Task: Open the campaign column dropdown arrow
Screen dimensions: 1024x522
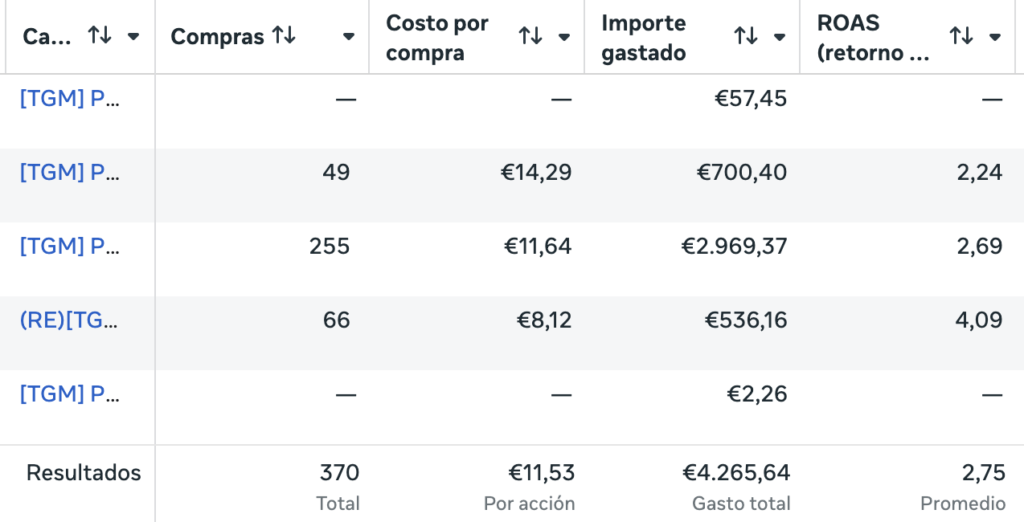Action: click(133, 37)
